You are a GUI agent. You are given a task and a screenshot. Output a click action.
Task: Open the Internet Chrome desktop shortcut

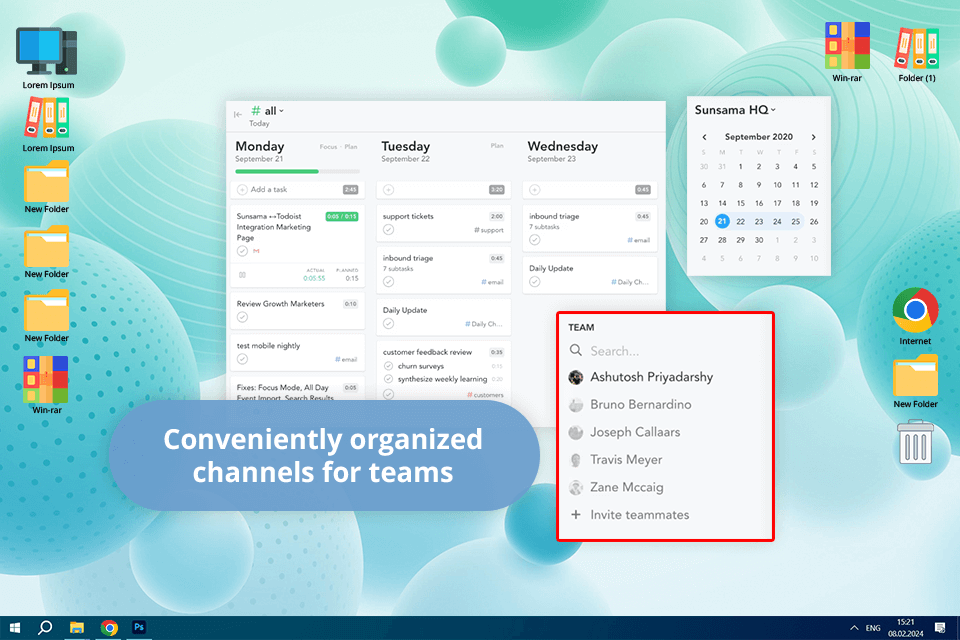pos(915,316)
